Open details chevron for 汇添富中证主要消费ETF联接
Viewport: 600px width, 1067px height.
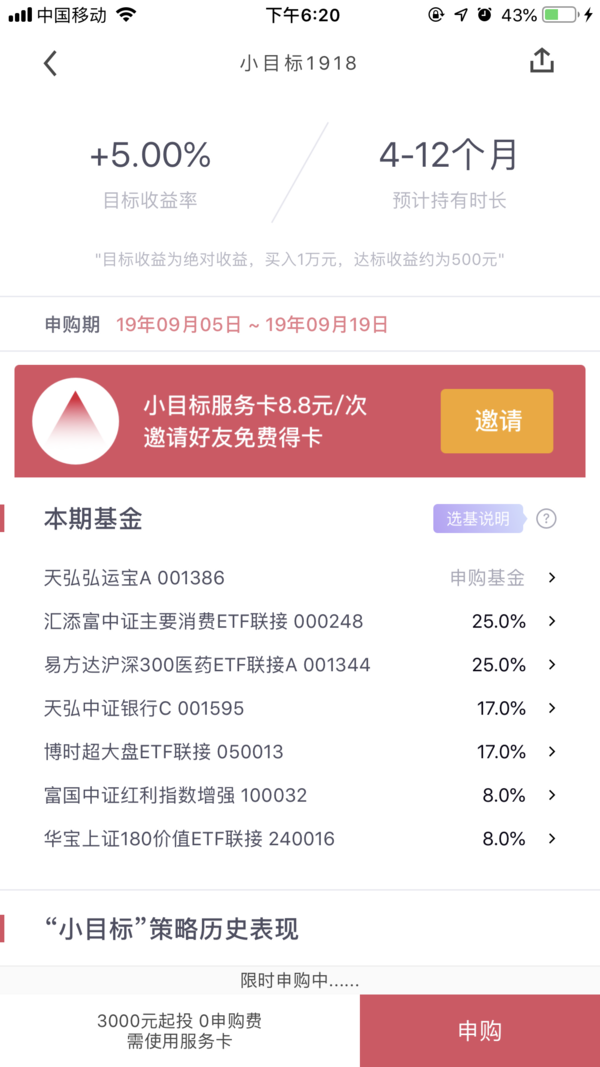point(552,621)
